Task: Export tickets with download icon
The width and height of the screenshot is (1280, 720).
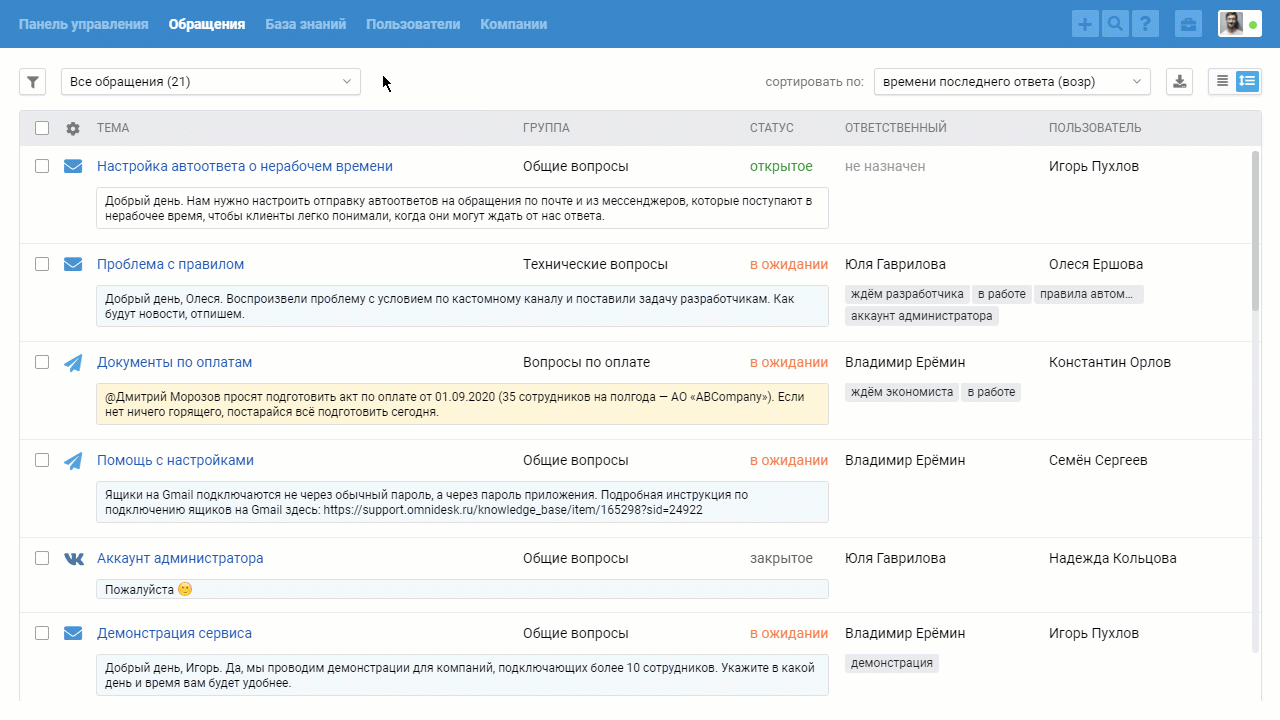Action: click(x=1180, y=82)
